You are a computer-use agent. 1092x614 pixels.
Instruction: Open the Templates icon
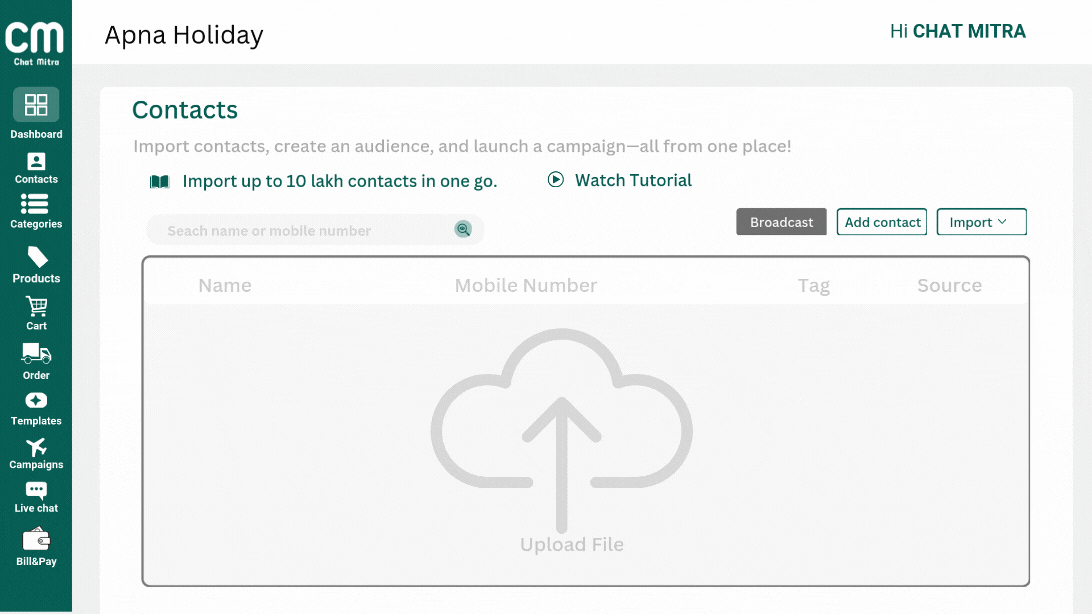(x=36, y=401)
